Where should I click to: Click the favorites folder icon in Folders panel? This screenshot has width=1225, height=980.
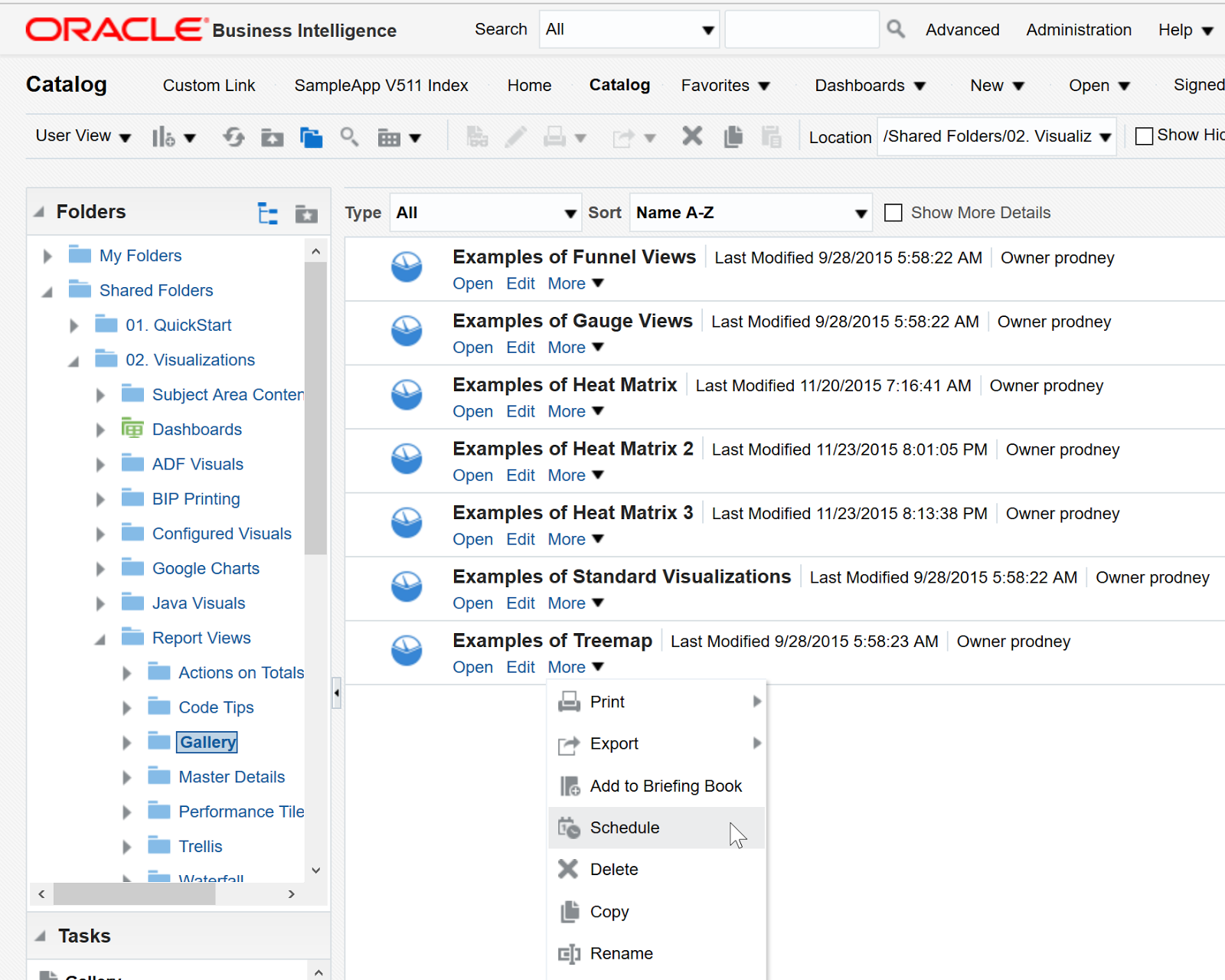pyautogui.click(x=306, y=213)
